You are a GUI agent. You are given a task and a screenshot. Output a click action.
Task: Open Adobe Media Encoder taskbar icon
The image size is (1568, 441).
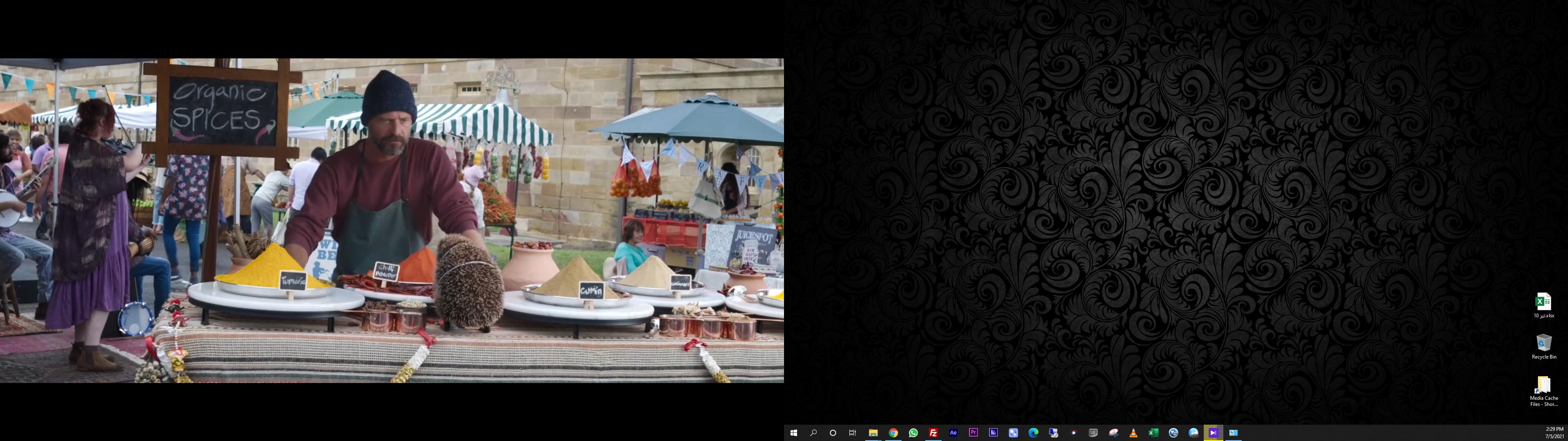[993, 433]
